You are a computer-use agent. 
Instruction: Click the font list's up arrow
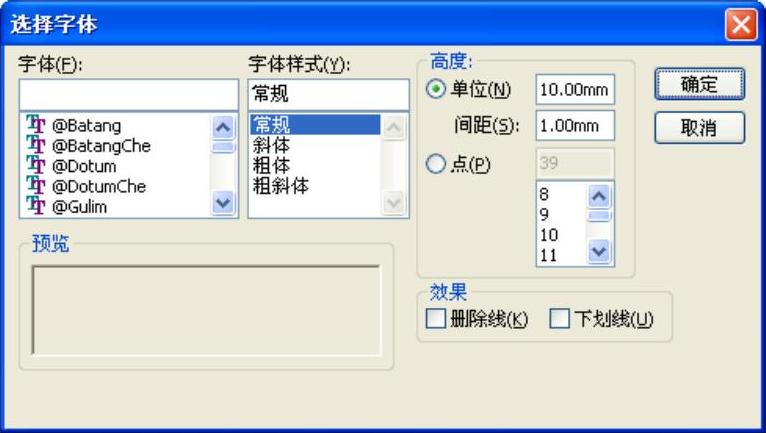223,127
